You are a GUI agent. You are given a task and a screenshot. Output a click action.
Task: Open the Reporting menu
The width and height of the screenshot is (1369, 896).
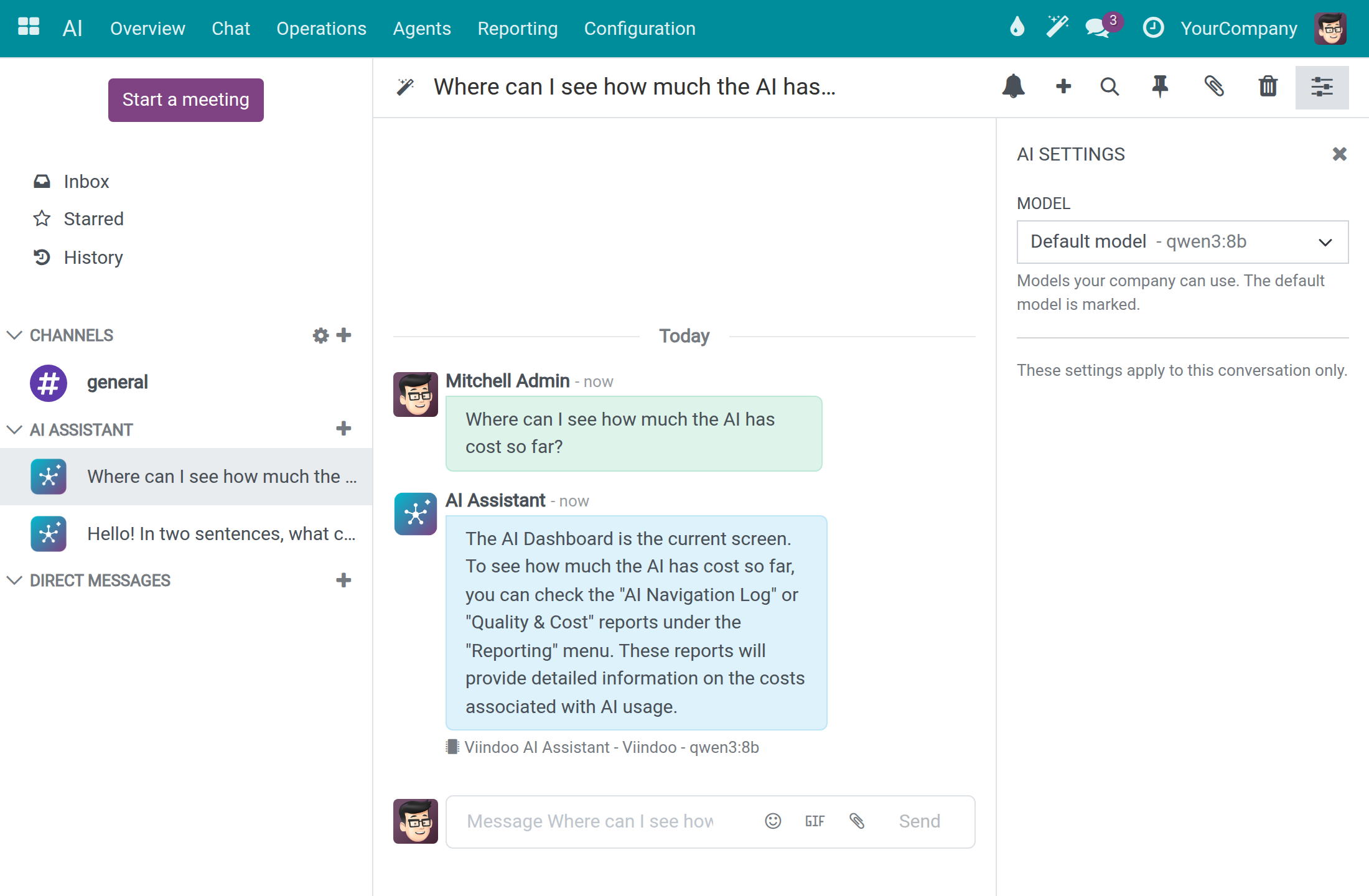point(517,29)
